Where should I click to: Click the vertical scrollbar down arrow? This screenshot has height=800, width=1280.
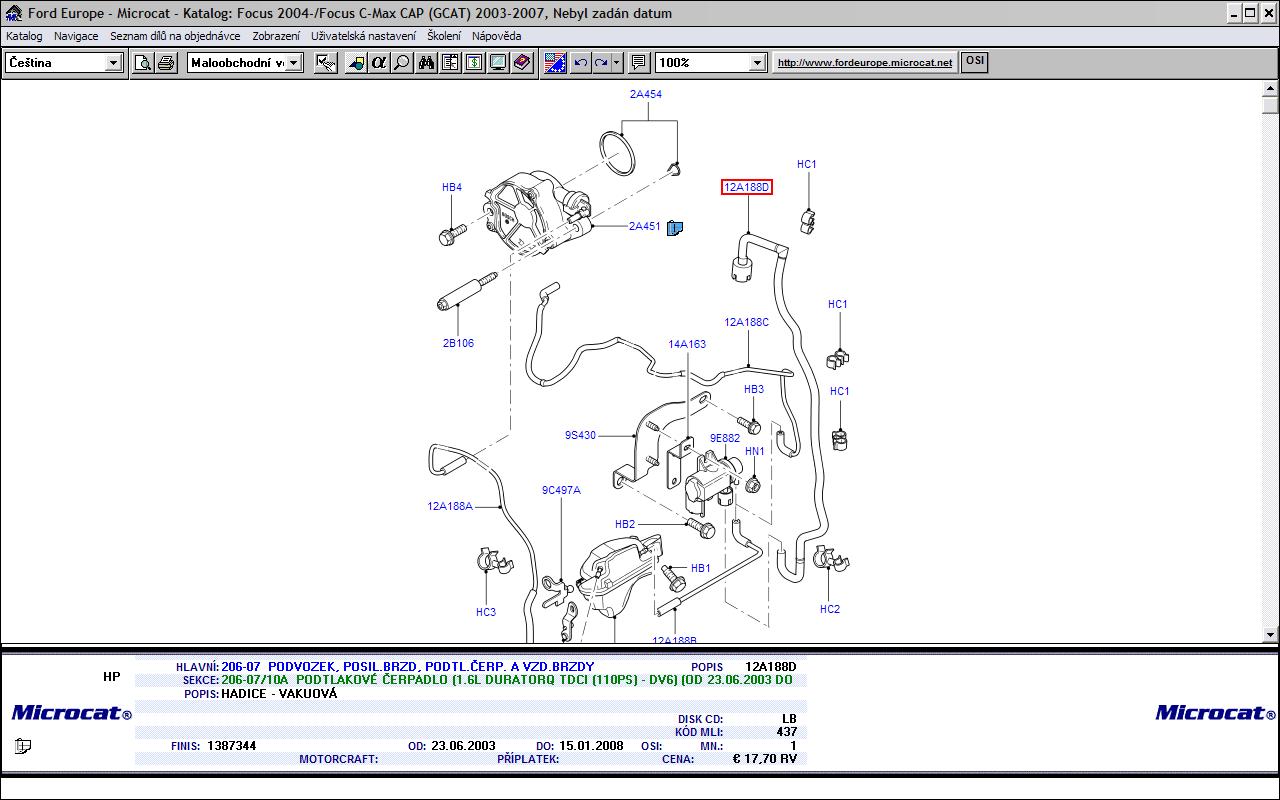tap(1270, 634)
